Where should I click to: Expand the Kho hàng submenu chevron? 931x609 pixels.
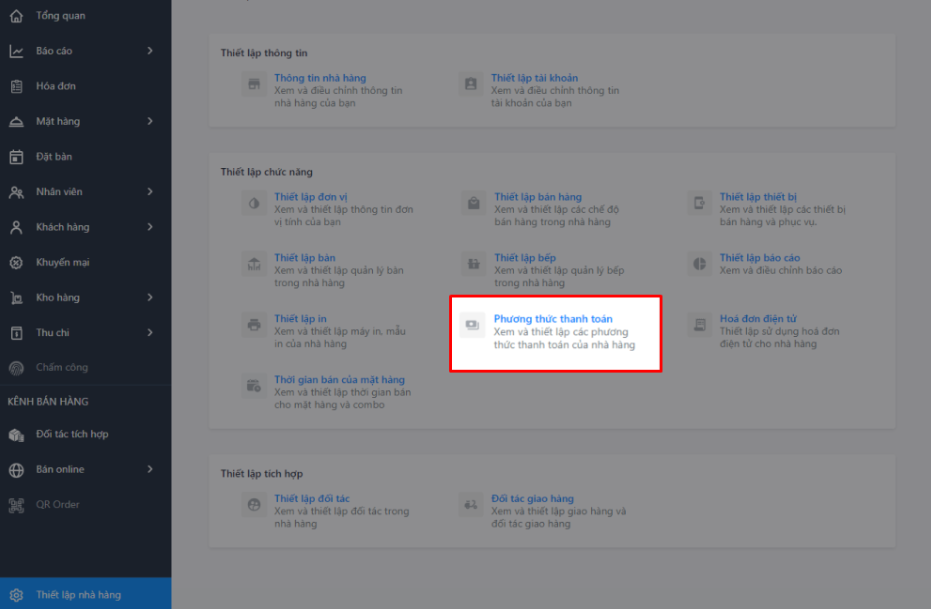point(150,297)
